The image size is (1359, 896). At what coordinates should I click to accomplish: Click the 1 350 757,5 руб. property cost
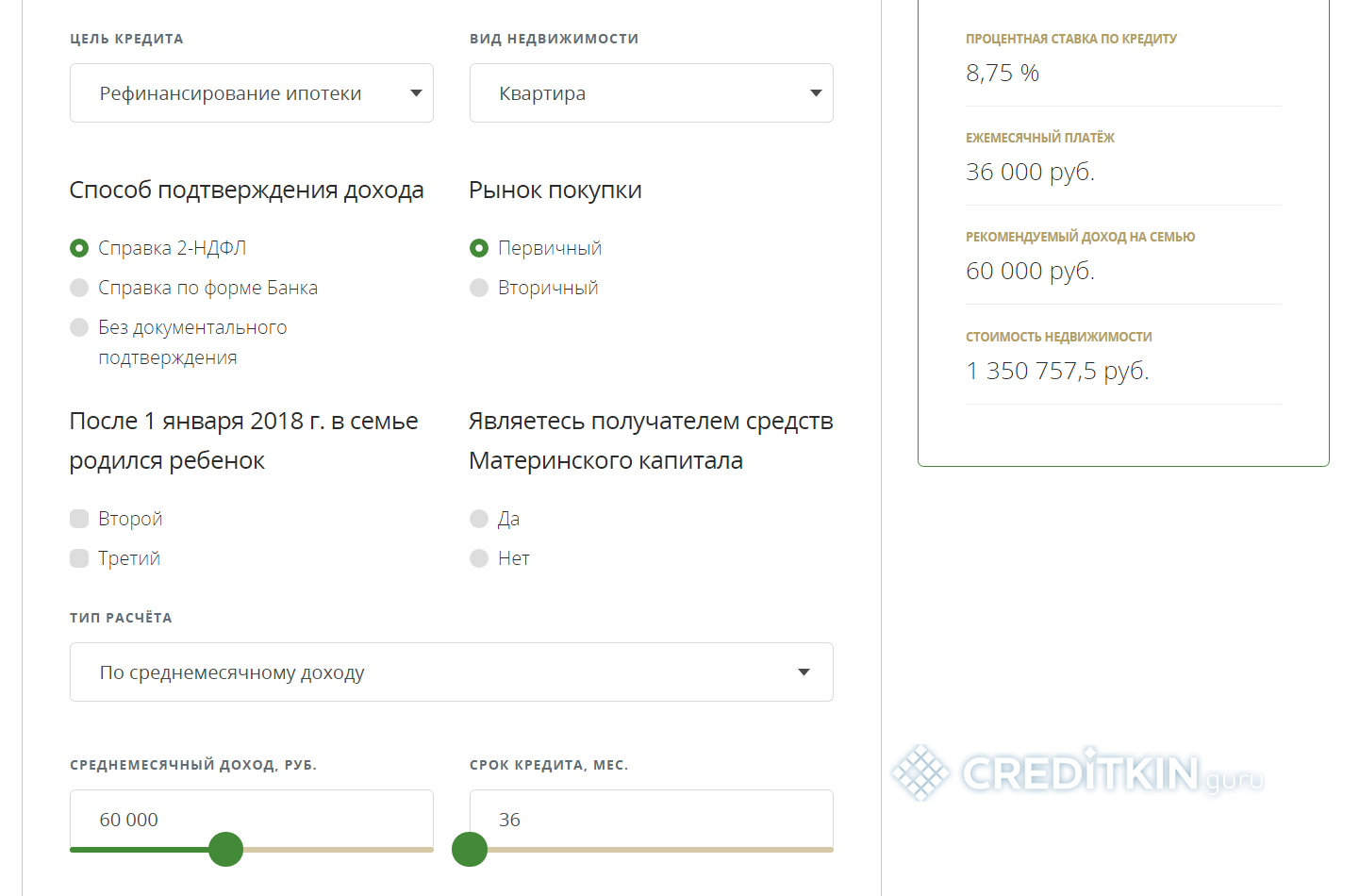(x=1057, y=371)
